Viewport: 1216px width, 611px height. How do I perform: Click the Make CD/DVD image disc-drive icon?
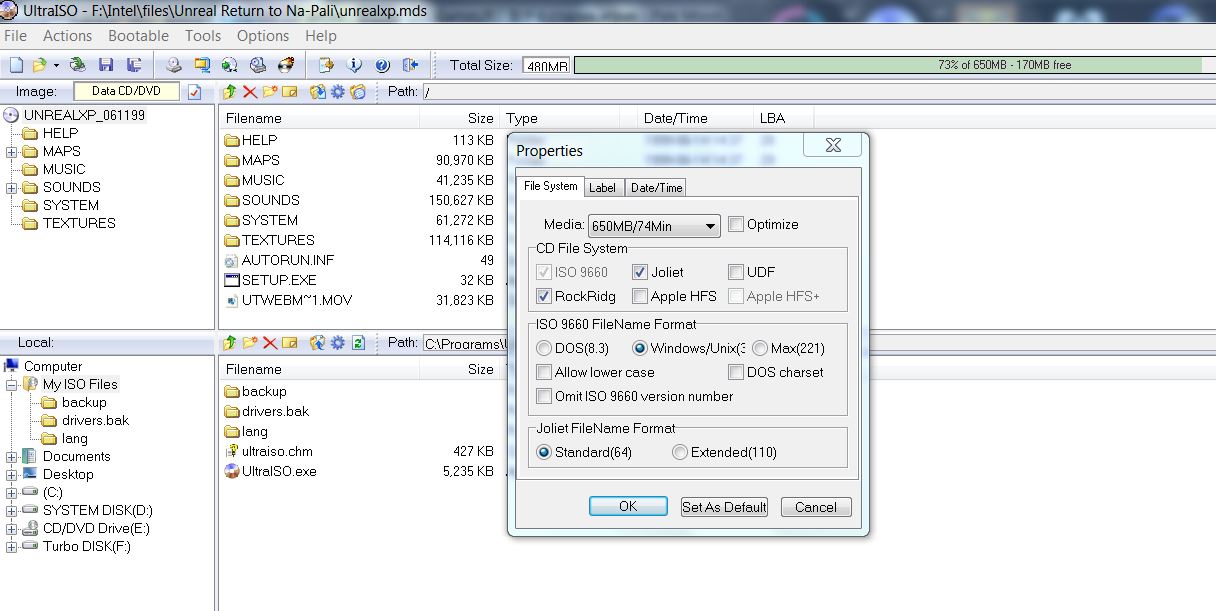[174, 65]
